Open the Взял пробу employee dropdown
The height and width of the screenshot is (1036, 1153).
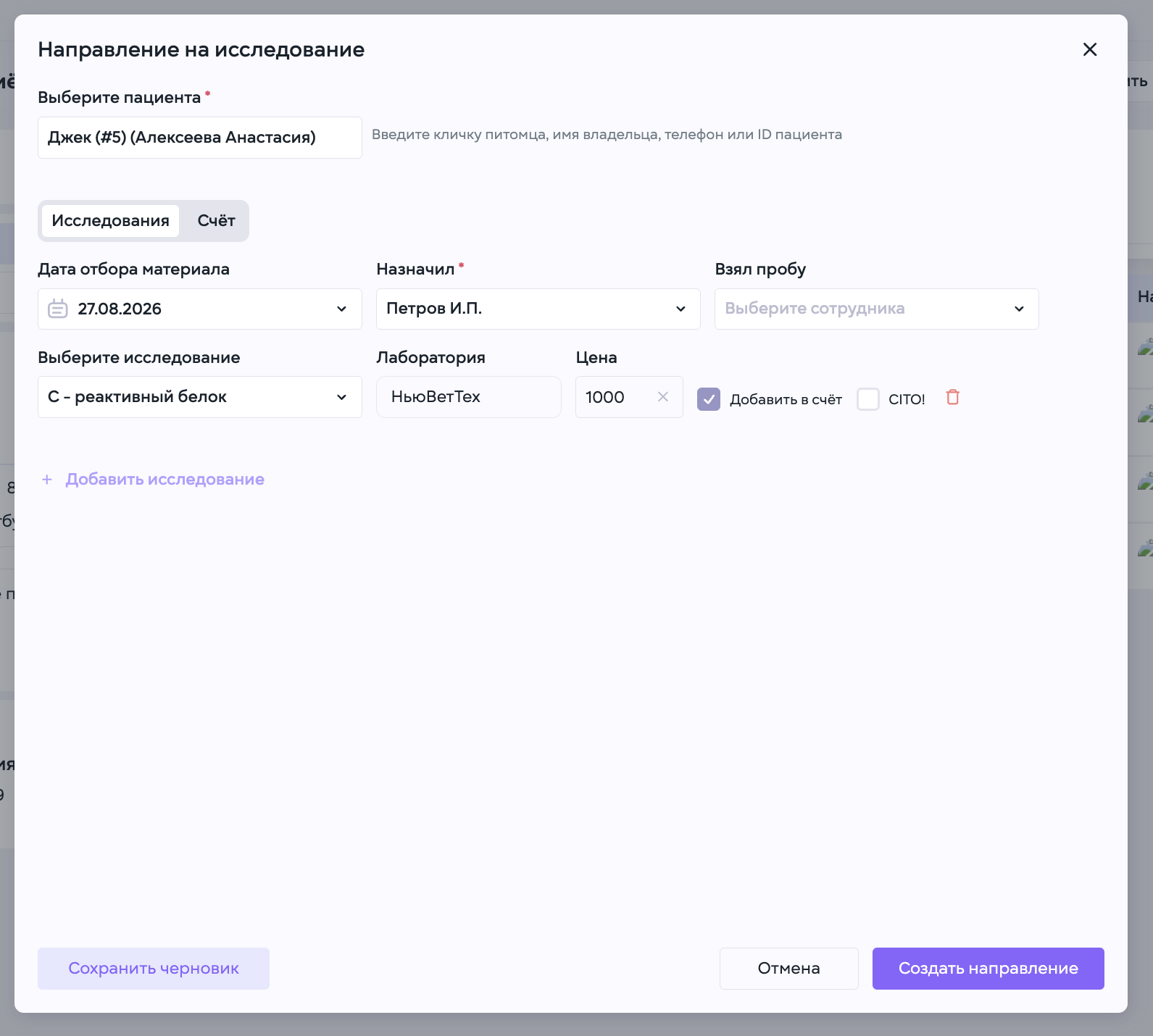click(x=876, y=309)
